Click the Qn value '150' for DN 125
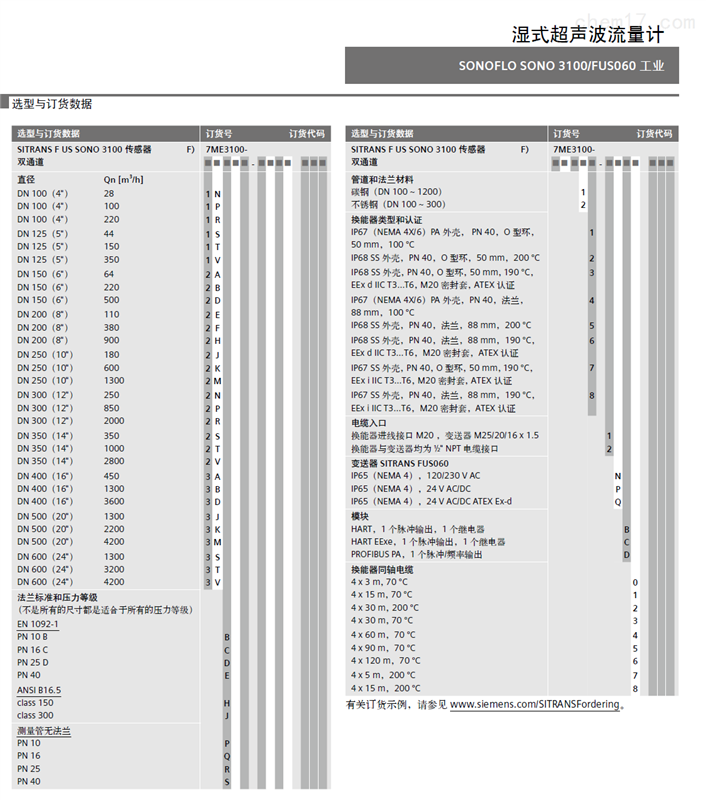Image resolution: width=706 pixels, height=800 pixels. click(112, 246)
